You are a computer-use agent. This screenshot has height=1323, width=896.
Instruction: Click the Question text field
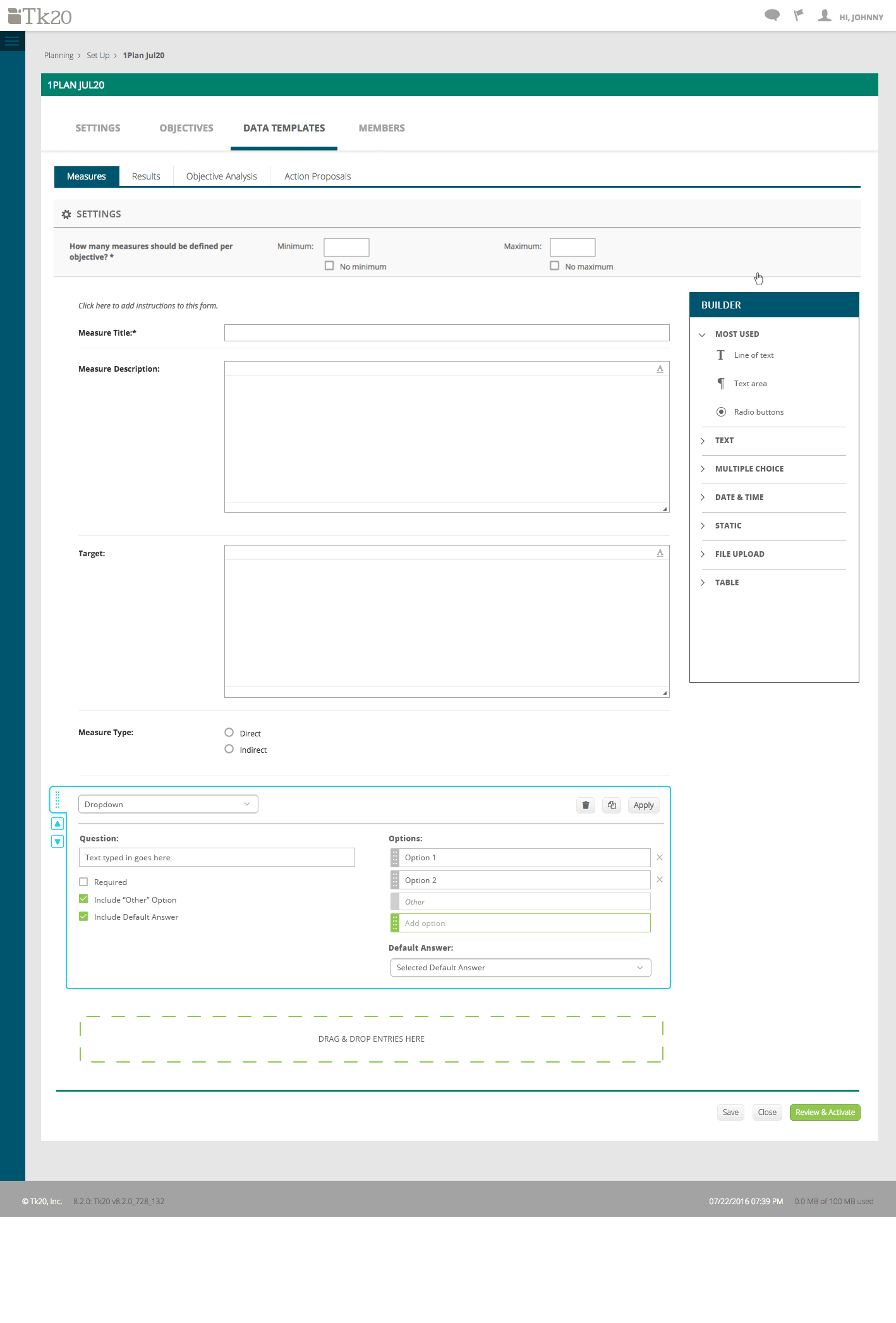pyautogui.click(x=217, y=858)
